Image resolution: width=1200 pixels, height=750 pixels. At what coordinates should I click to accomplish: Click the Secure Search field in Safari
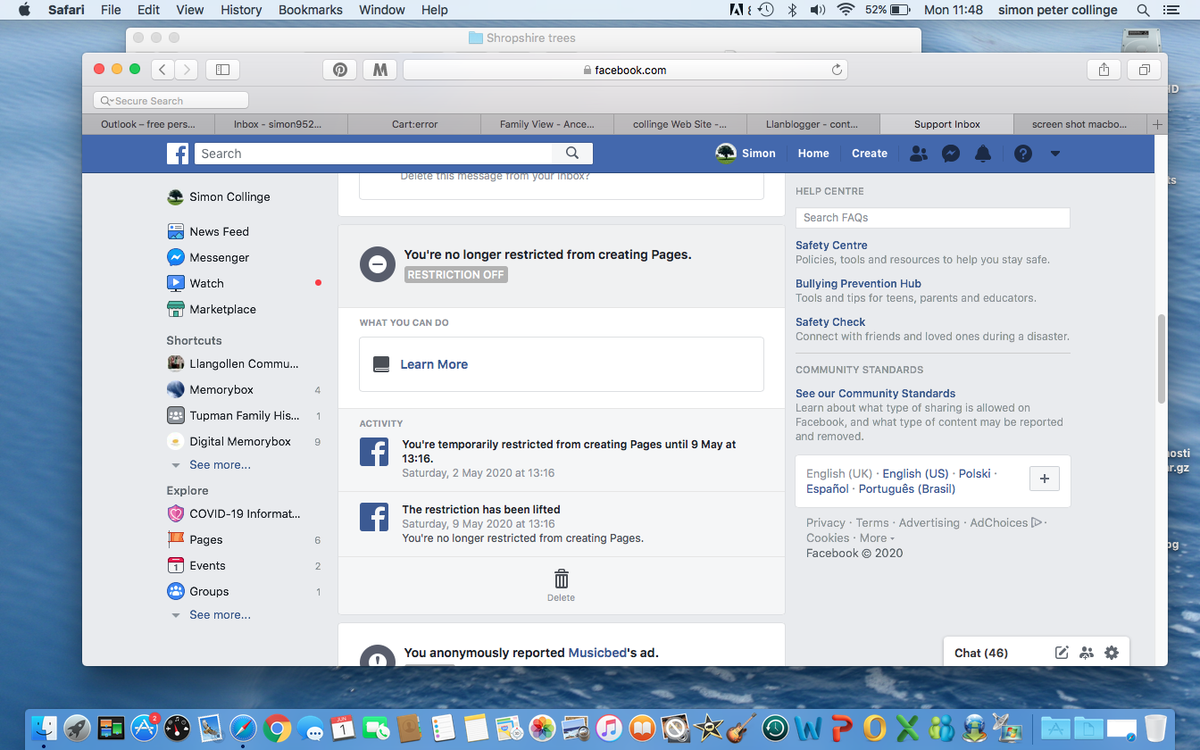[170, 100]
